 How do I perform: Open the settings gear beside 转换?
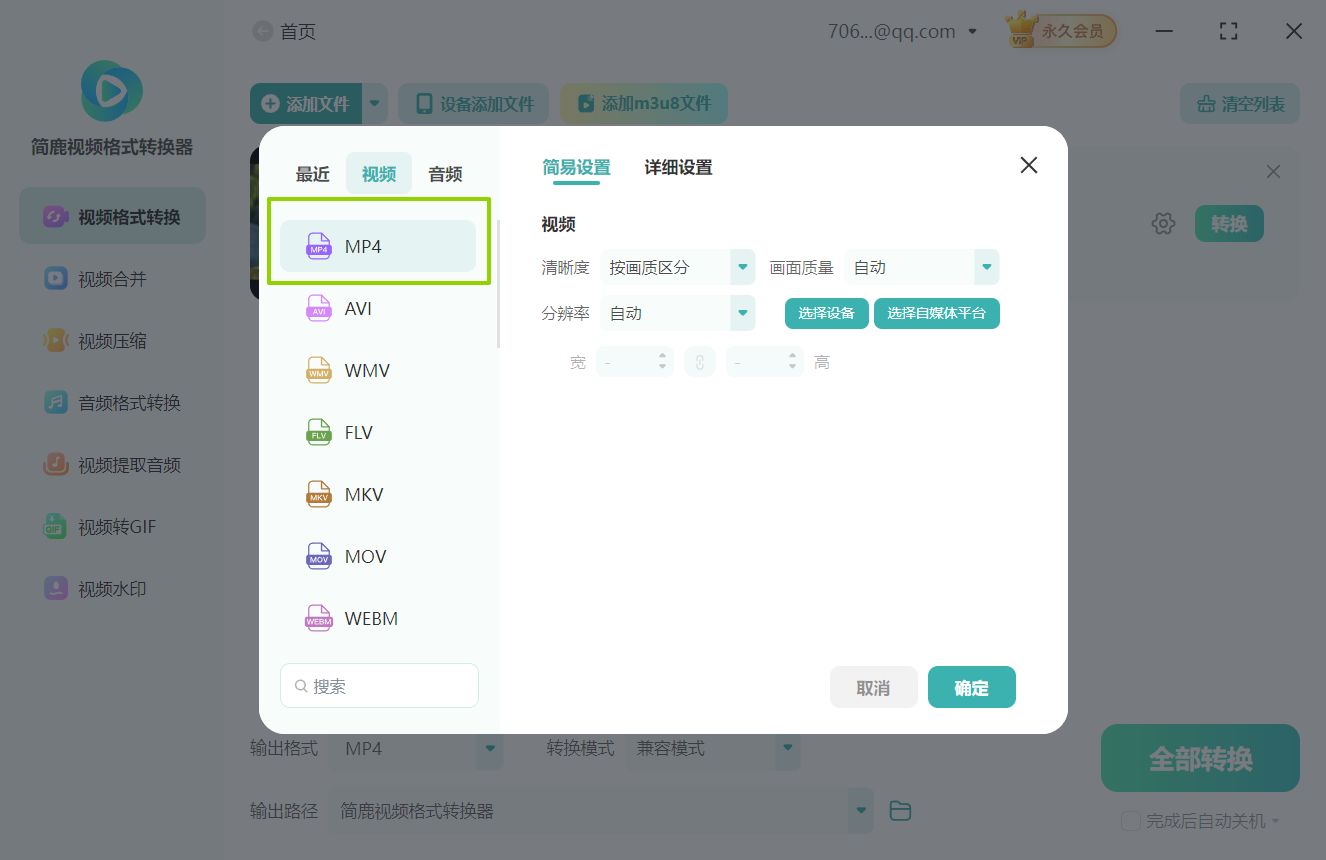click(x=1163, y=223)
